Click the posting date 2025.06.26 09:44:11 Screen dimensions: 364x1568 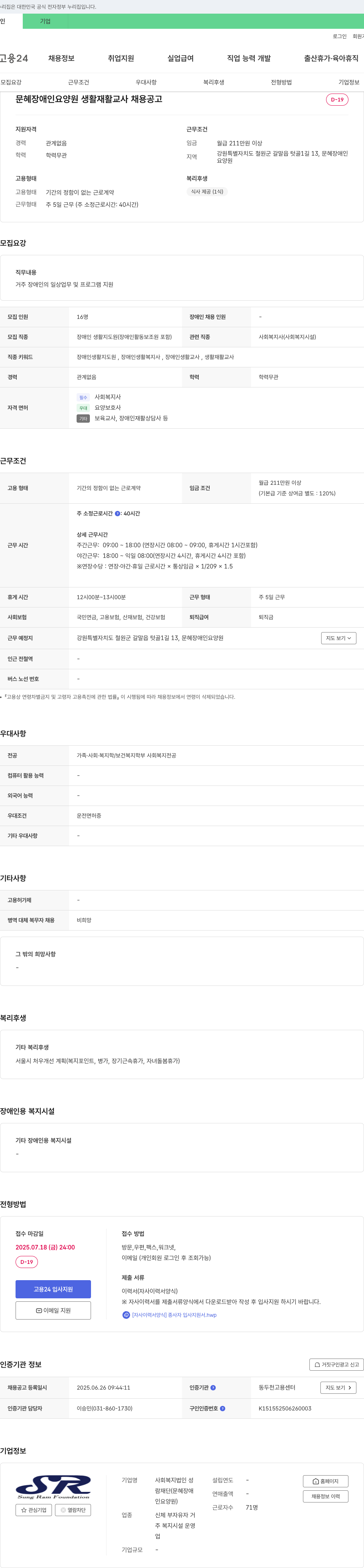coord(103,1388)
